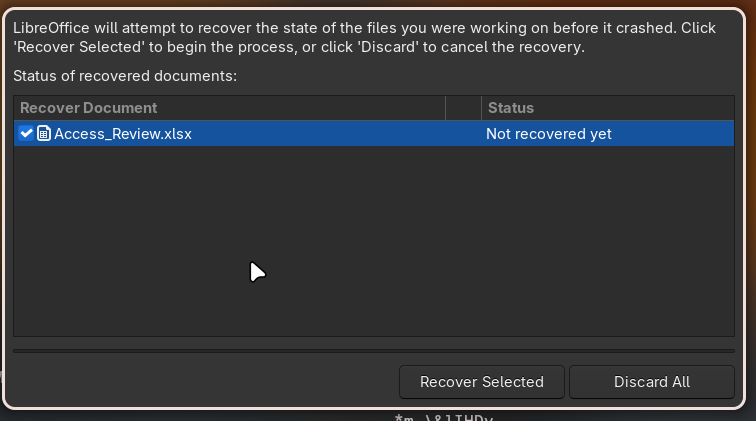Click the divider left of Status header
This screenshot has width=756, height=421.
(480, 108)
